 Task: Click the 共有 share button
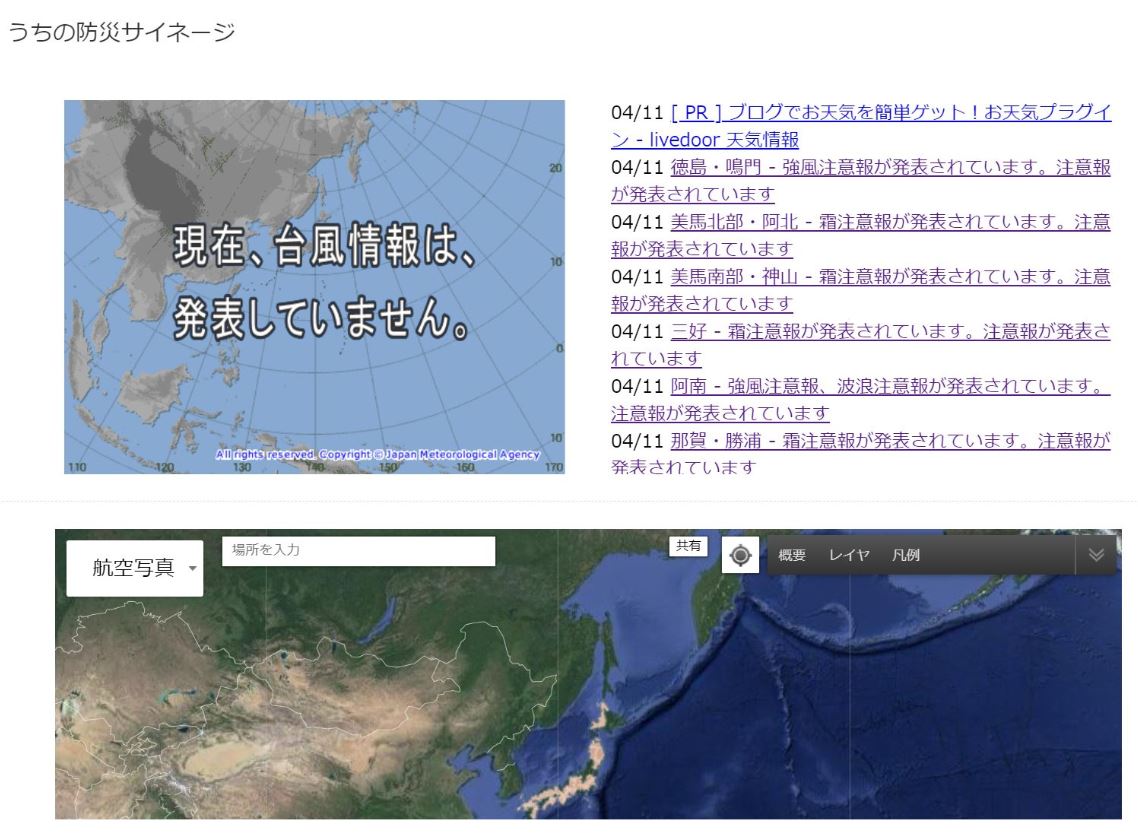[x=687, y=545]
